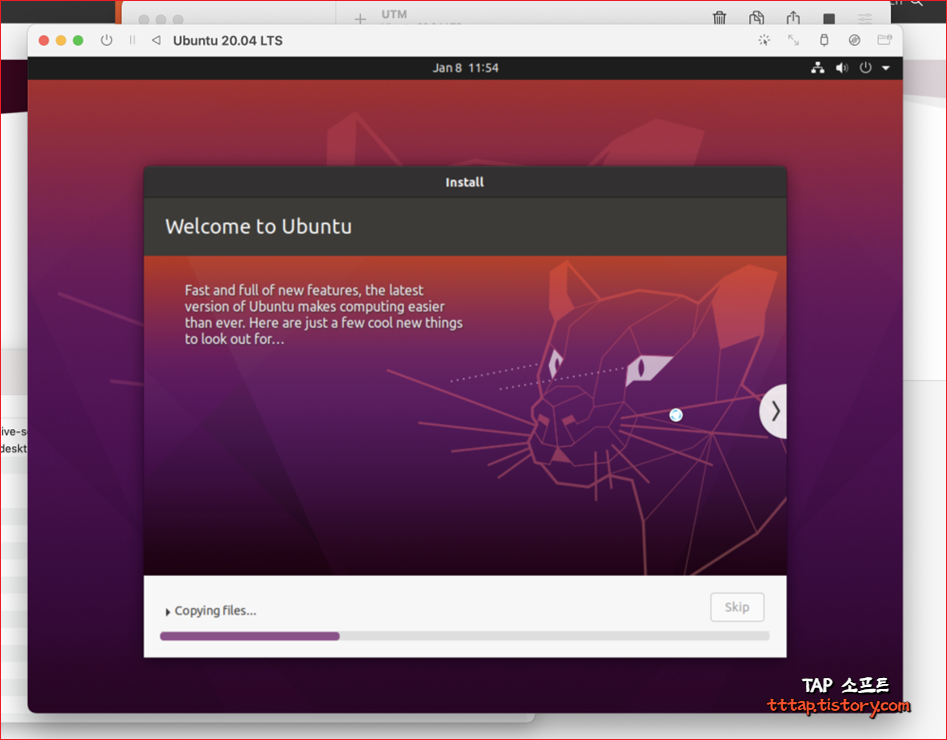Open the Ubuntu network status icon
This screenshot has height=740, width=947.
coord(818,68)
